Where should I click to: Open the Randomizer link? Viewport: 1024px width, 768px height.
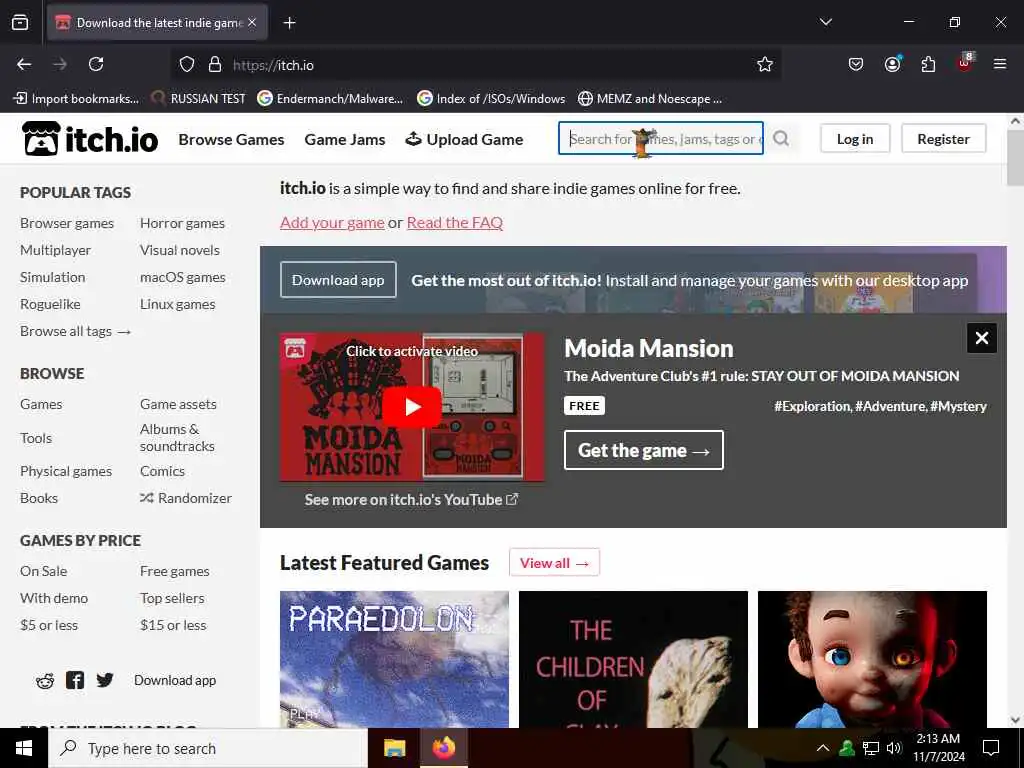[186, 498]
